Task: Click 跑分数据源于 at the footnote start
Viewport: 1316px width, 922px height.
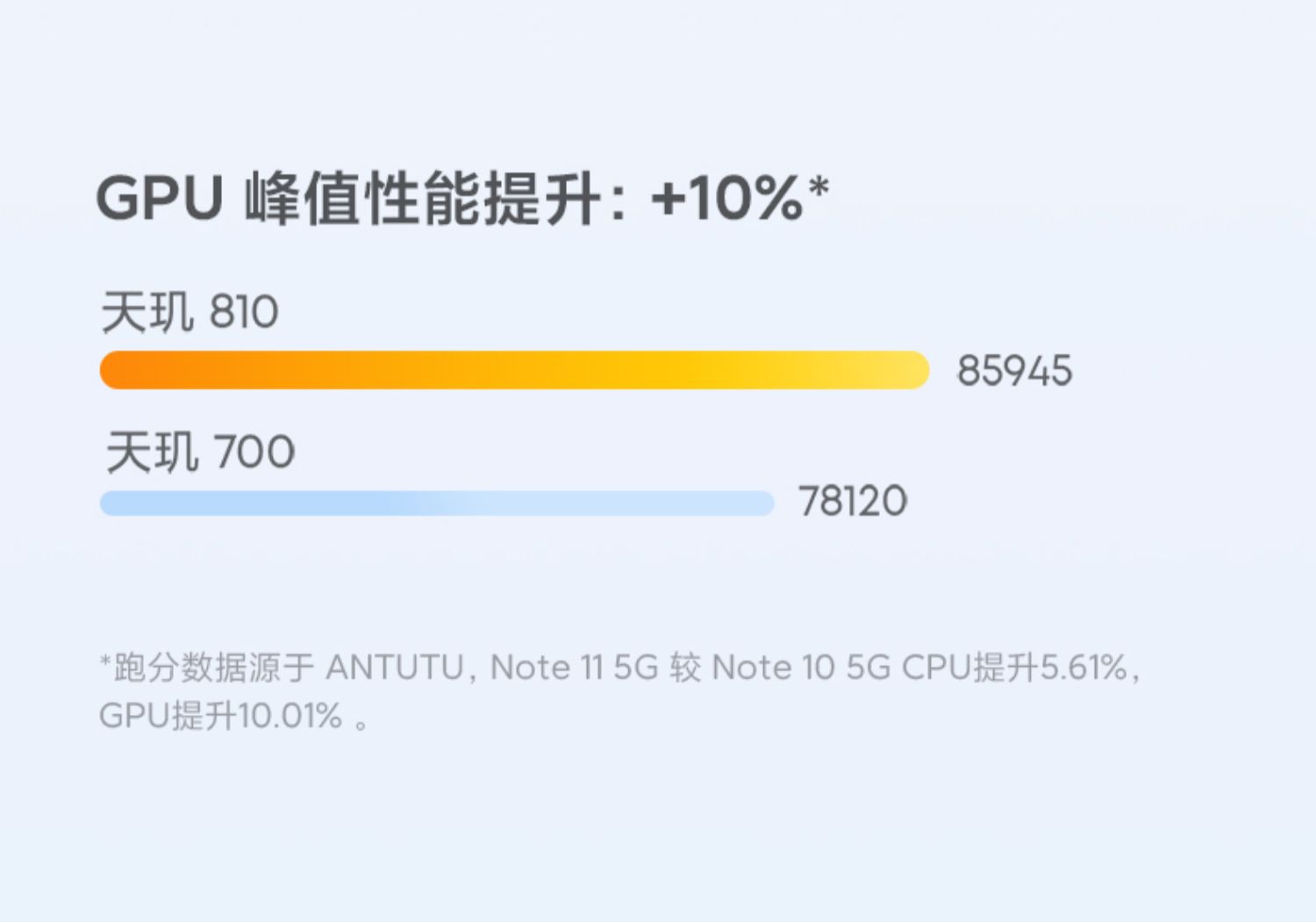Action: point(213,668)
